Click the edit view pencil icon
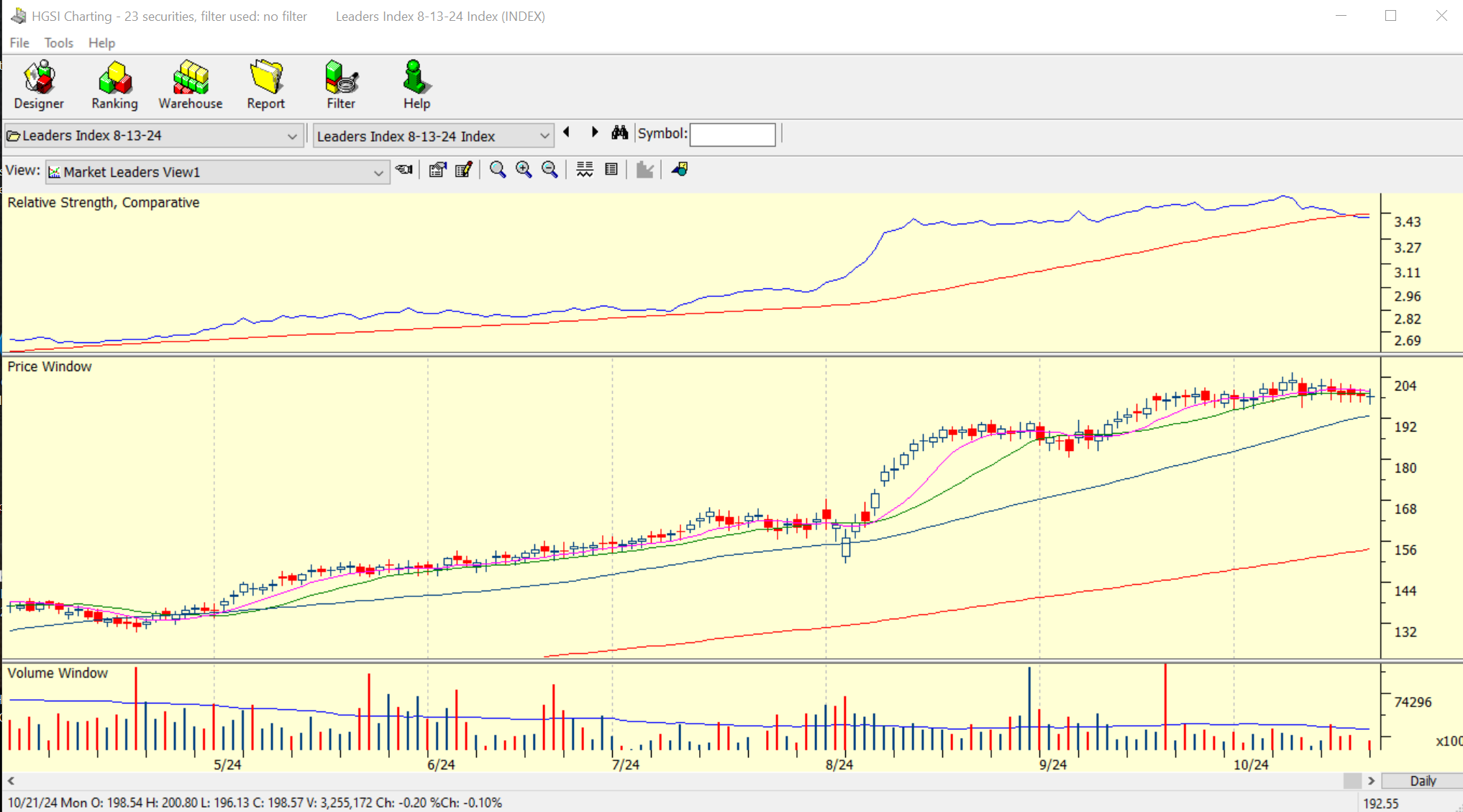The height and width of the screenshot is (812, 1463). 463,170
